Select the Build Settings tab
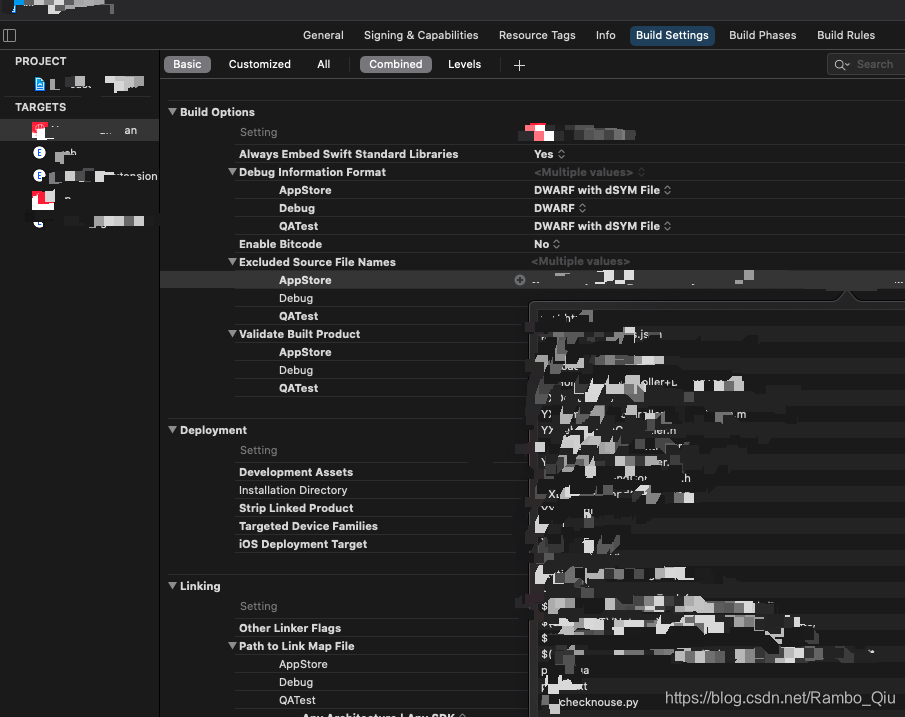Screen dimensions: 905x717 [672, 35]
